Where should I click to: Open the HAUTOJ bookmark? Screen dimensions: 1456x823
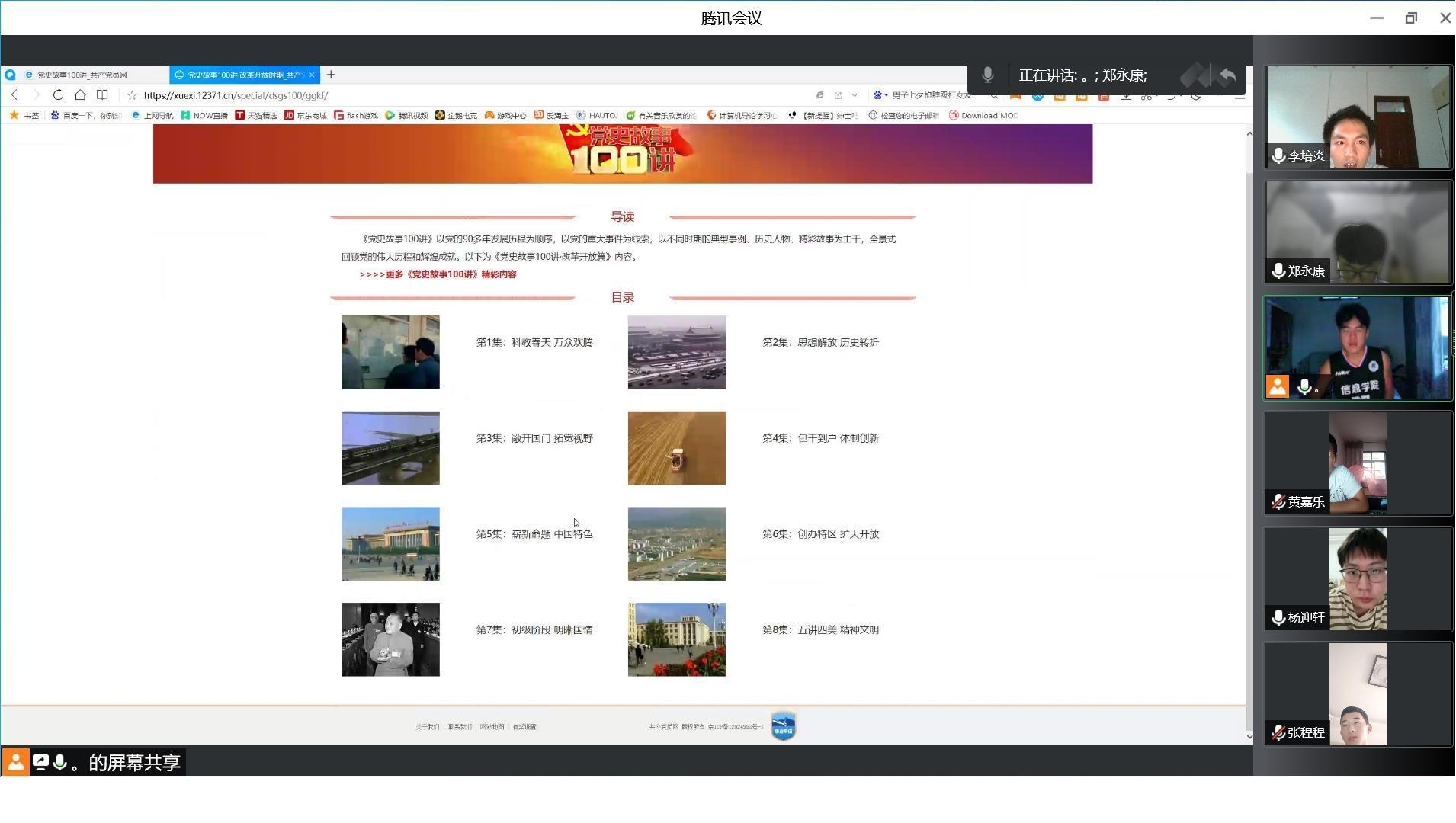coord(598,116)
